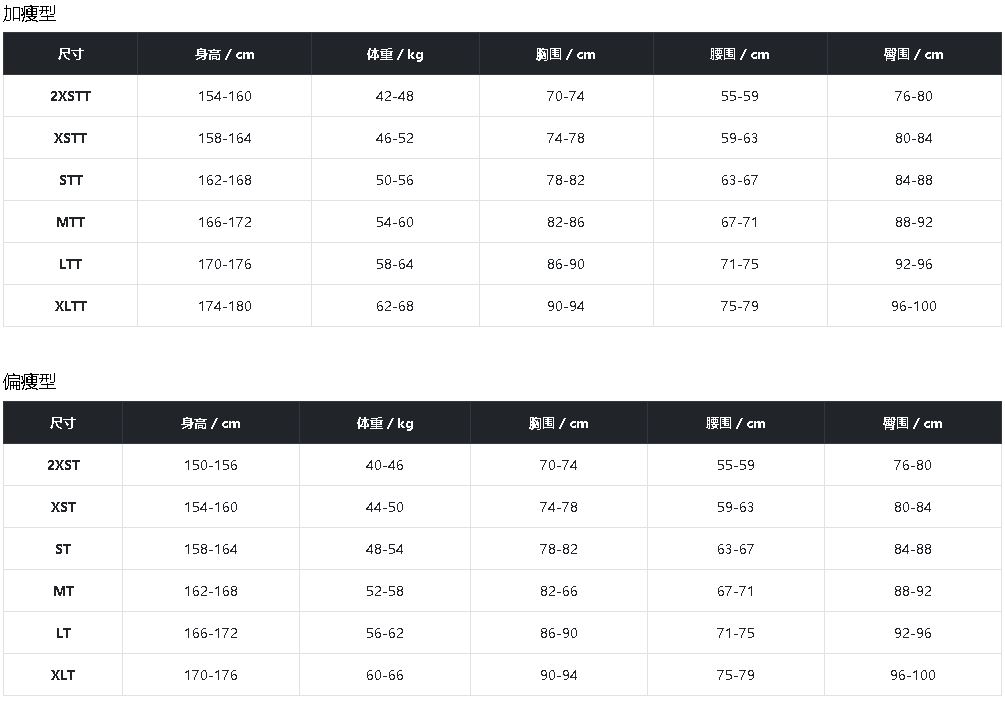Click the 加瘦型 section heading
Image resolution: width=1005 pixels, height=702 pixels.
[29, 14]
